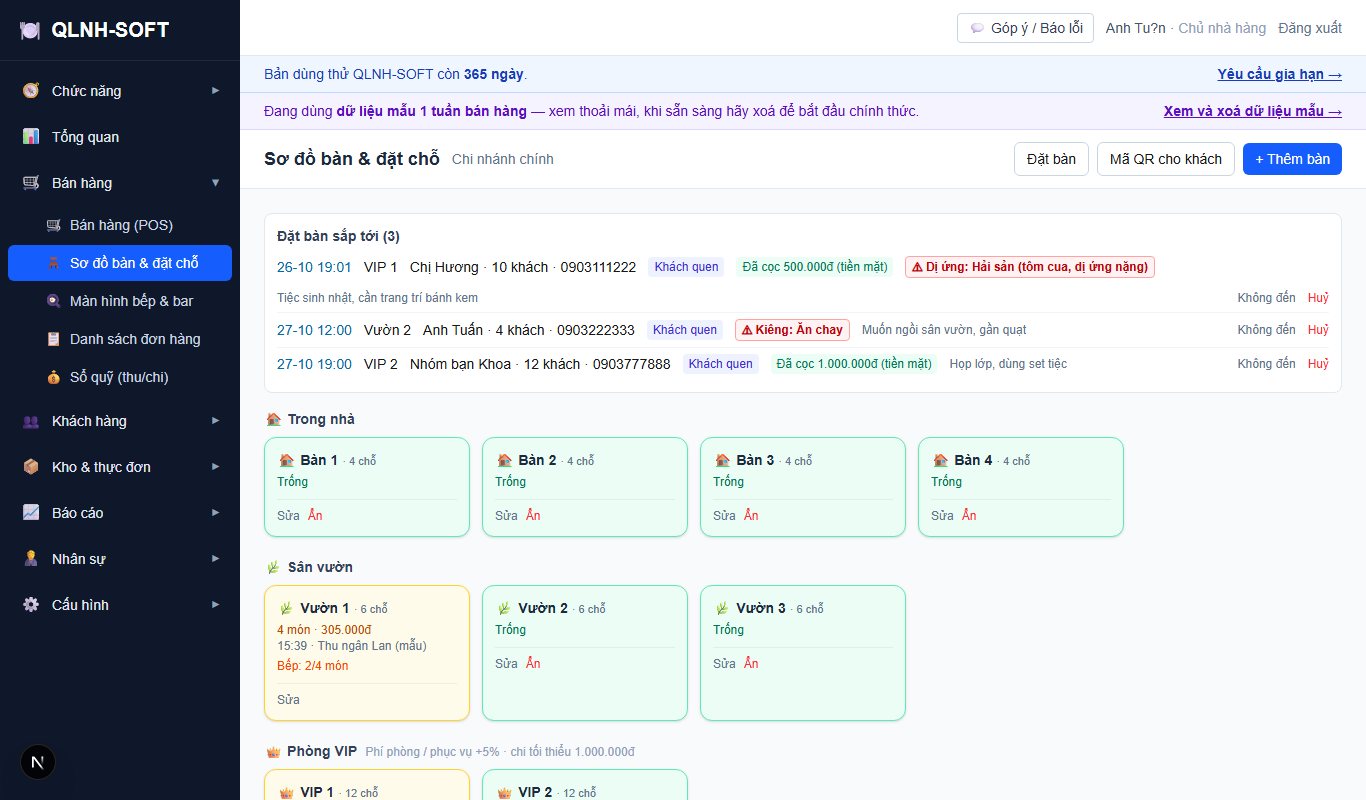Expand the Báo cáo submenu arrow
The height and width of the screenshot is (800, 1366).
[x=215, y=513]
